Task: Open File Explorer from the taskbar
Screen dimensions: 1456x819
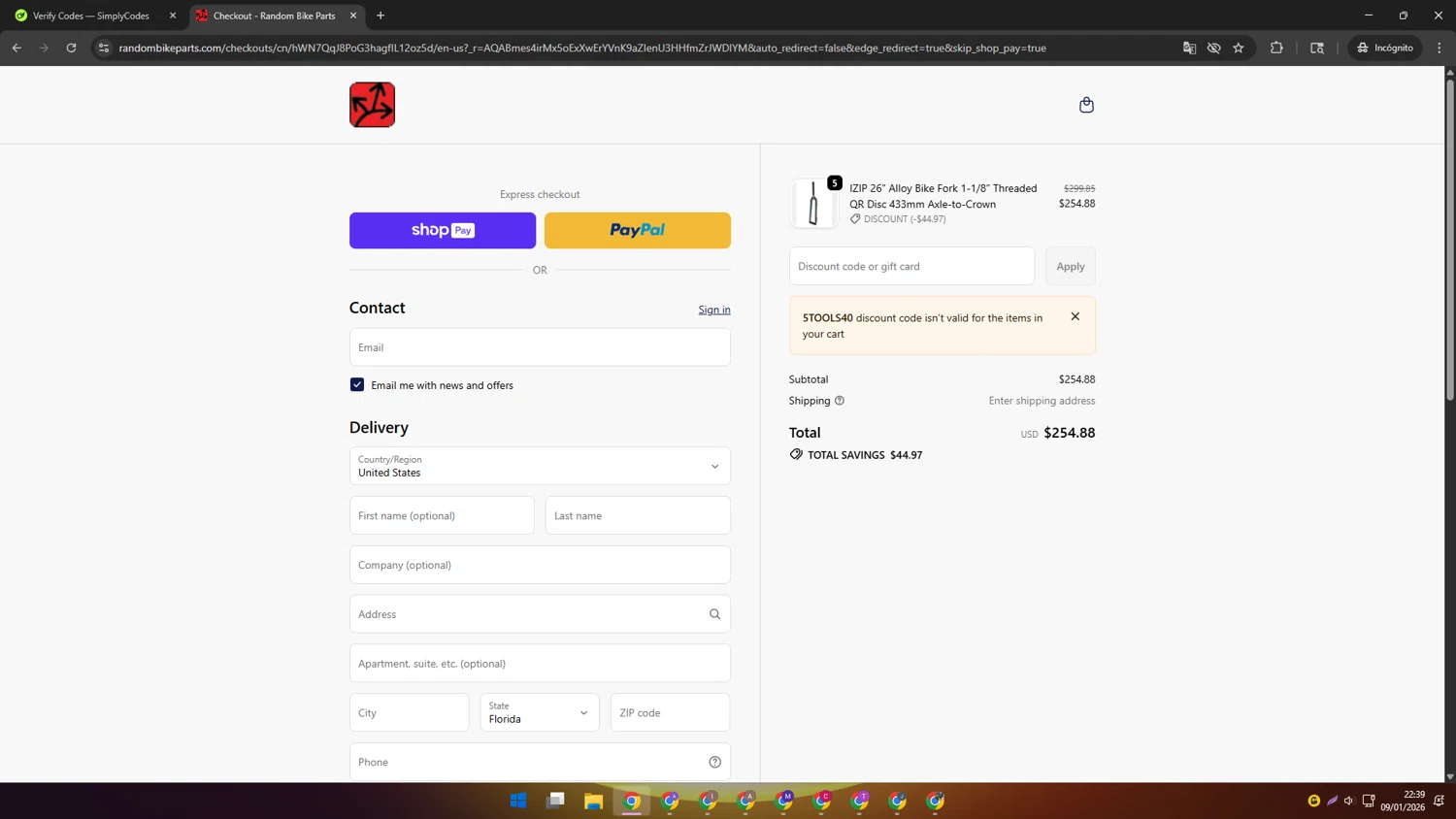Action: click(x=593, y=801)
